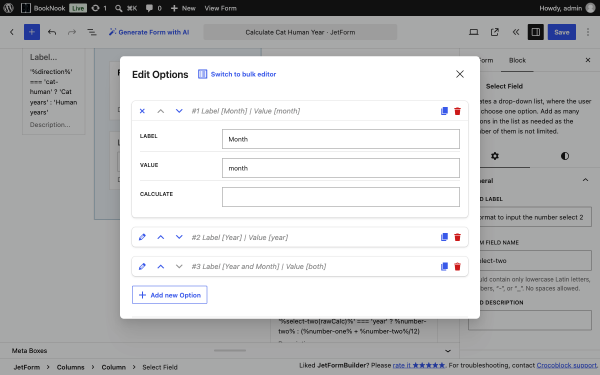Open the Calculate Cat Human Year title bar

(x=300, y=32)
